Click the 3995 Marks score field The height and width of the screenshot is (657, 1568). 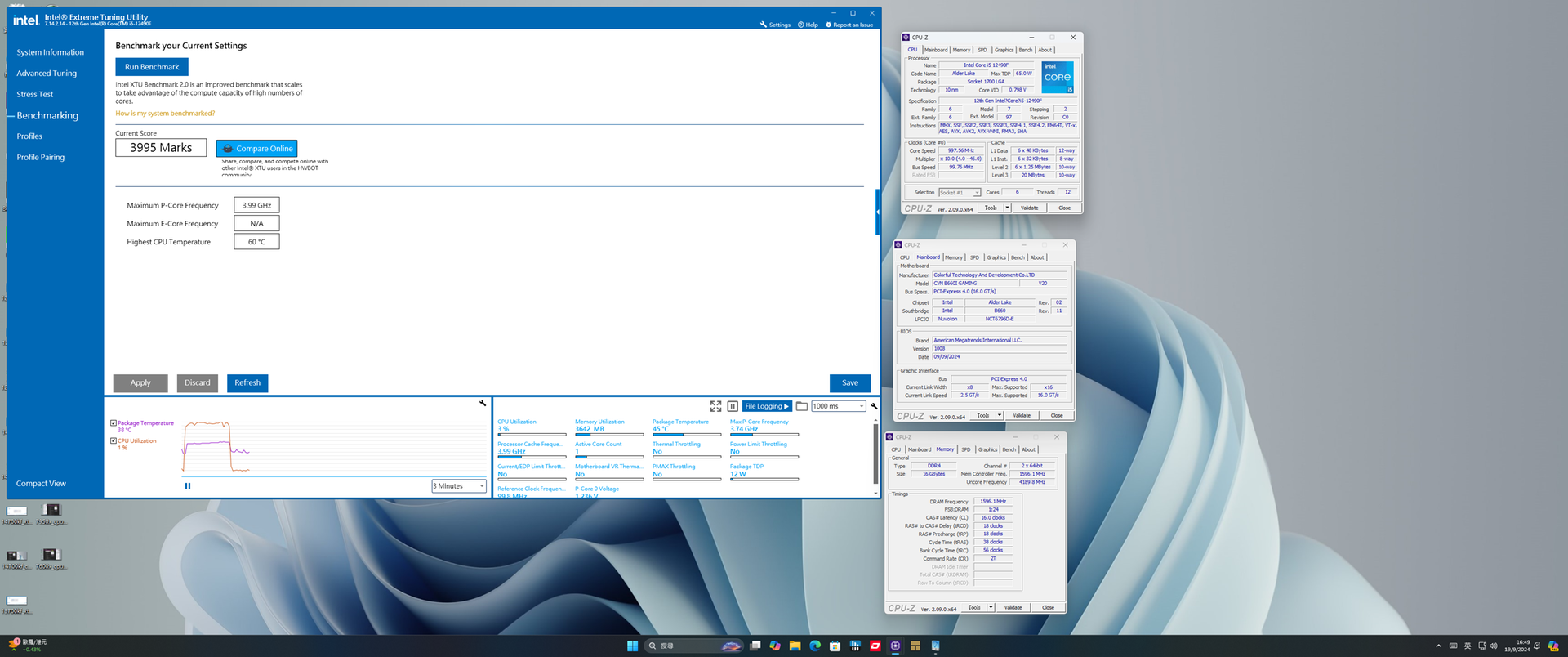pyautogui.click(x=161, y=148)
